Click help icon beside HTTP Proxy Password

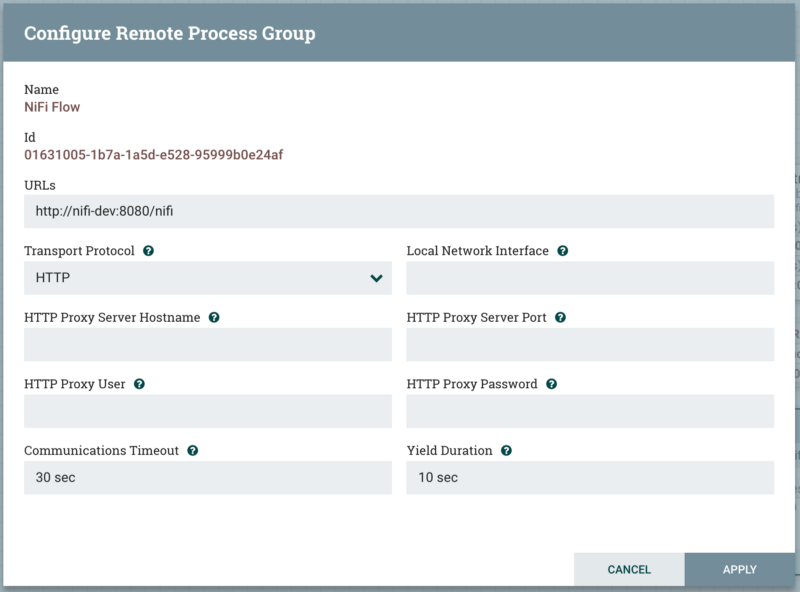click(x=552, y=384)
